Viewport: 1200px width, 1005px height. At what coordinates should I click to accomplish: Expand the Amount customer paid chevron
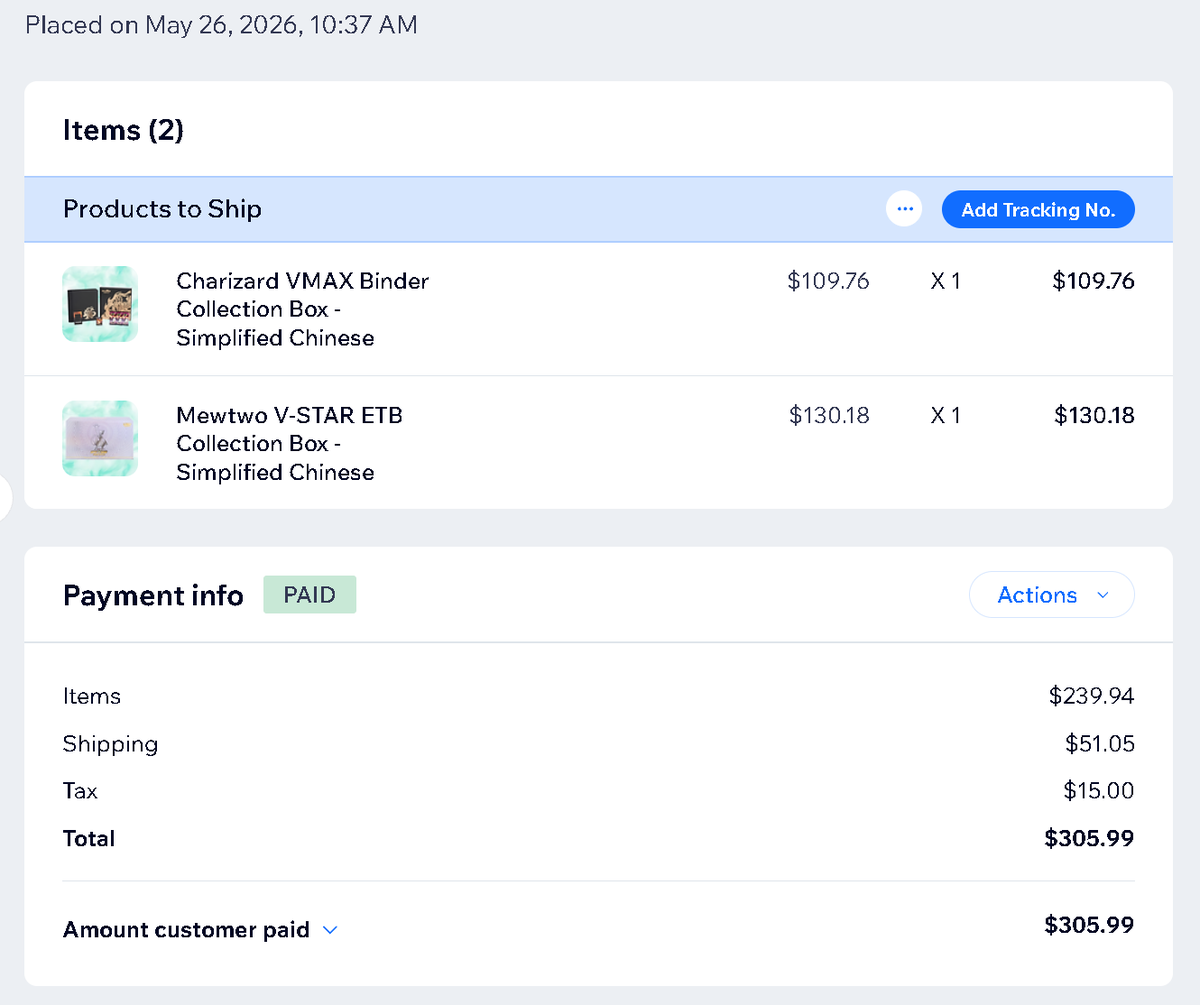pyautogui.click(x=330, y=930)
